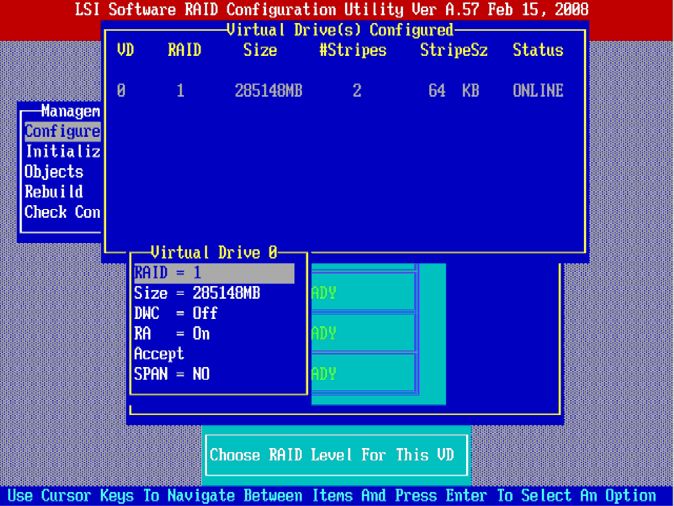
Task: Click Accept in Virtual Drive 0
Action: click(159, 354)
